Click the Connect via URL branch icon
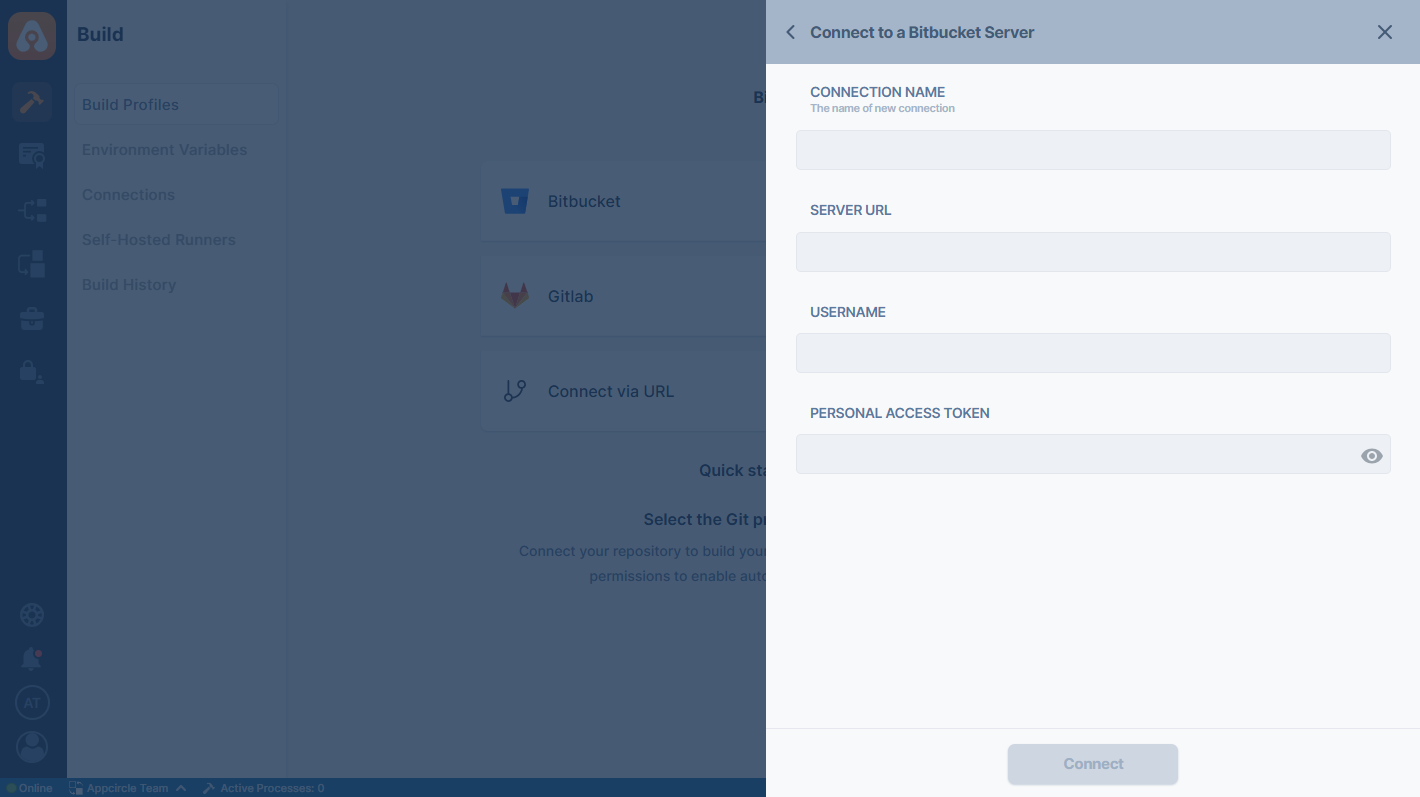This screenshot has height=797, width=1420. click(515, 391)
